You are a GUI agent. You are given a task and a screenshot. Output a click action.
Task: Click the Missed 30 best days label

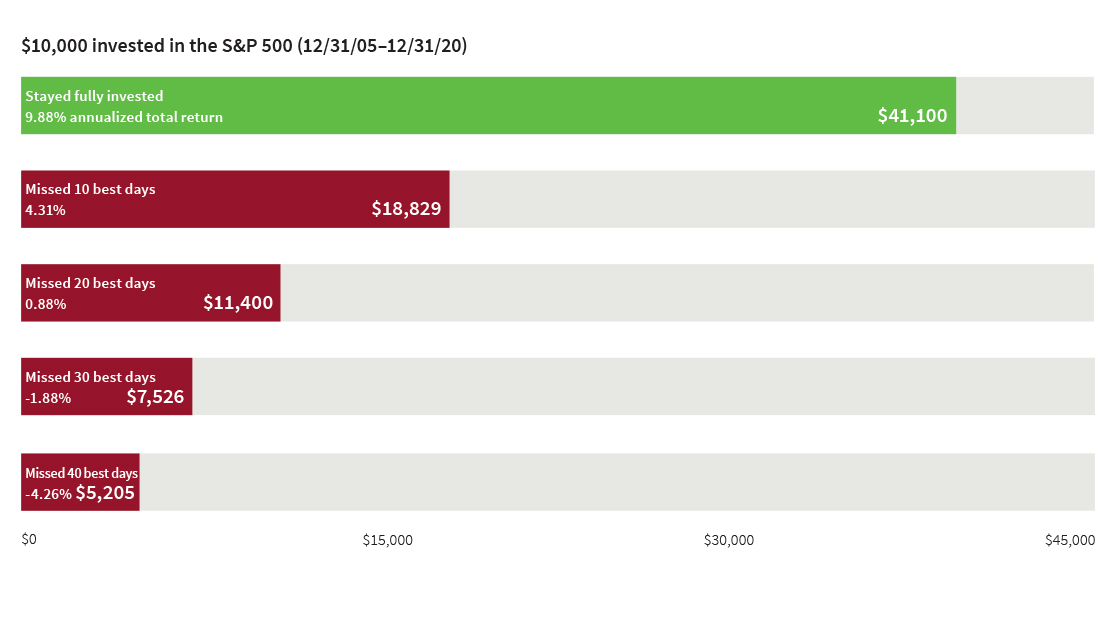[90, 377]
